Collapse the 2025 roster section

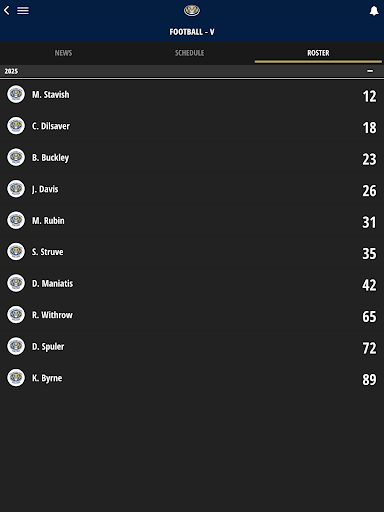click(370, 71)
